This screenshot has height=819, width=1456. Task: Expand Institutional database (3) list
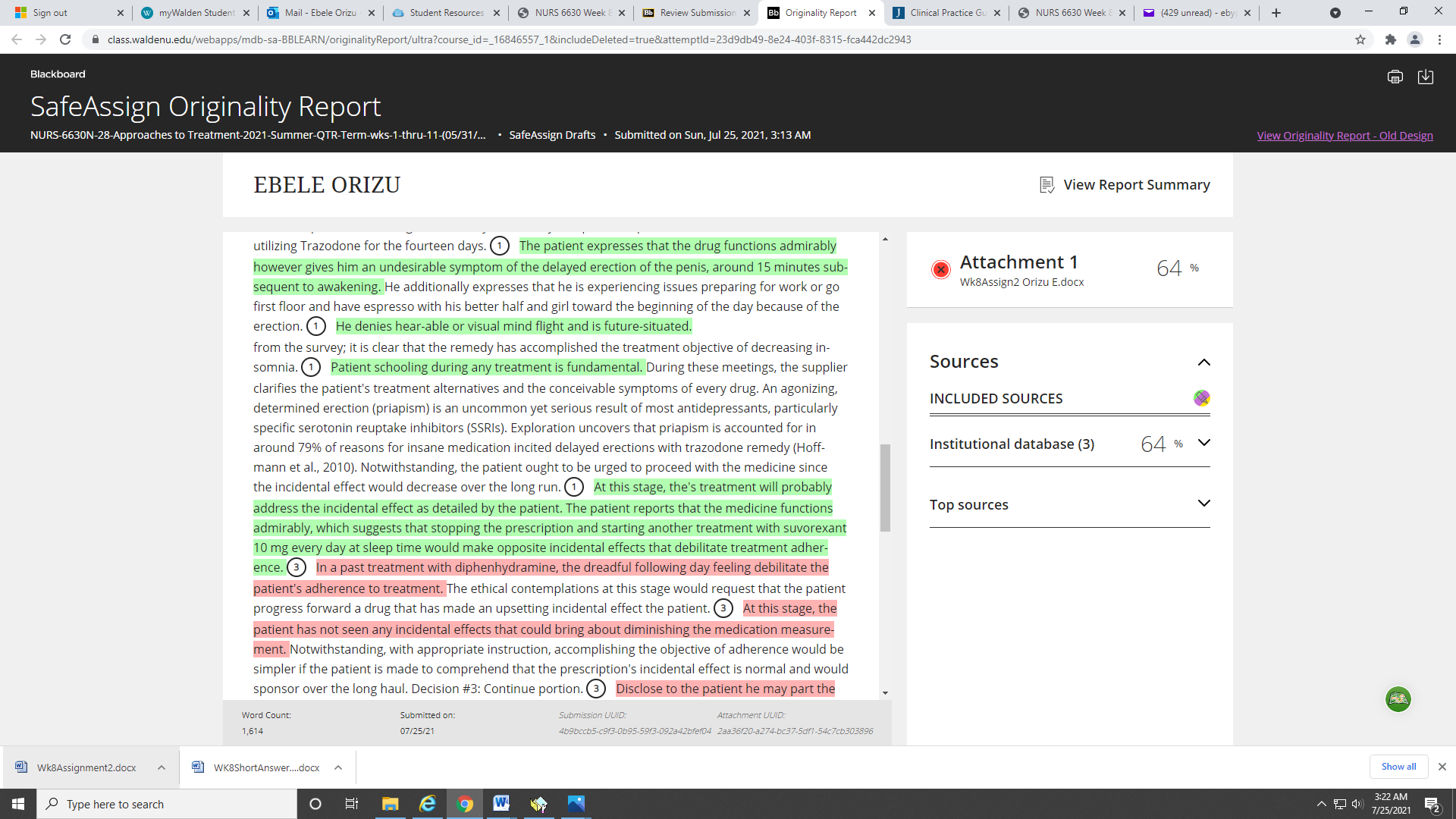(1203, 443)
